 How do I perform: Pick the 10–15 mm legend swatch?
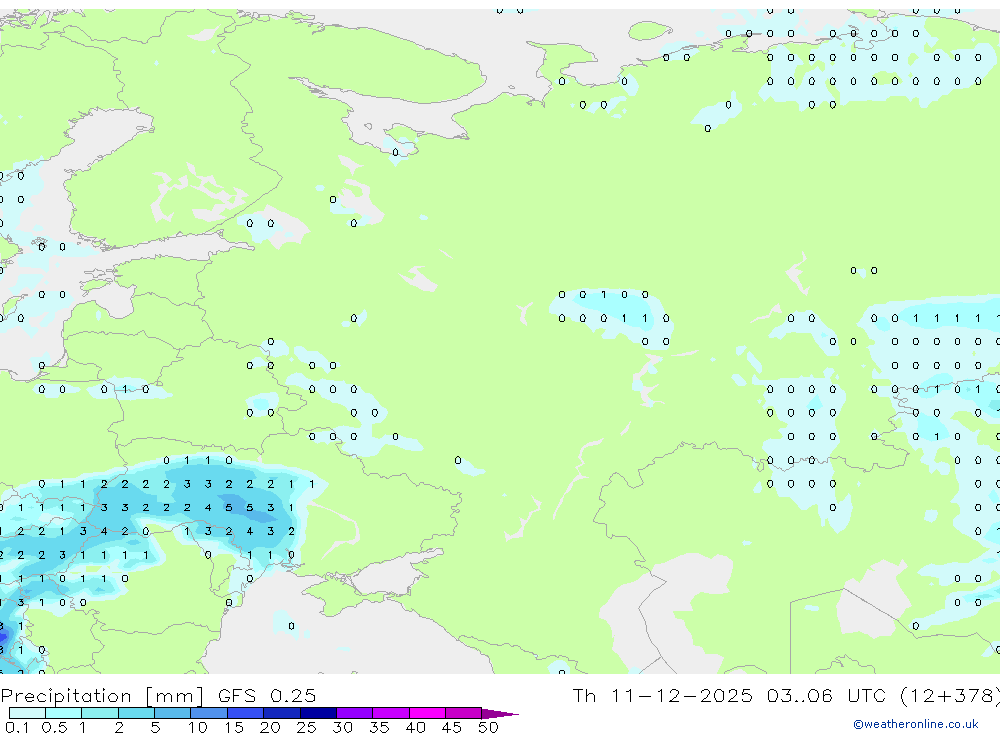click(x=209, y=713)
